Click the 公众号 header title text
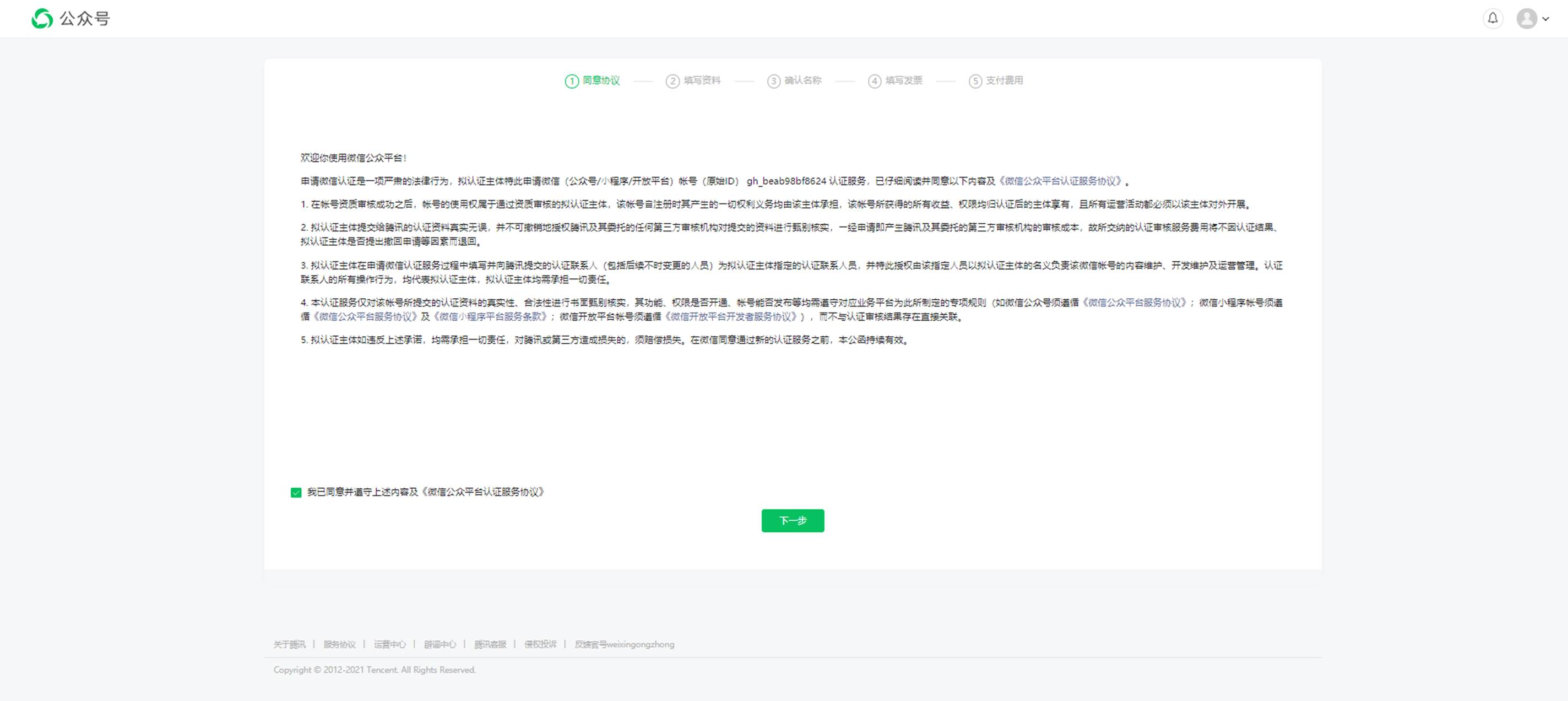Screen dimensions: 1568x701 click(x=85, y=19)
